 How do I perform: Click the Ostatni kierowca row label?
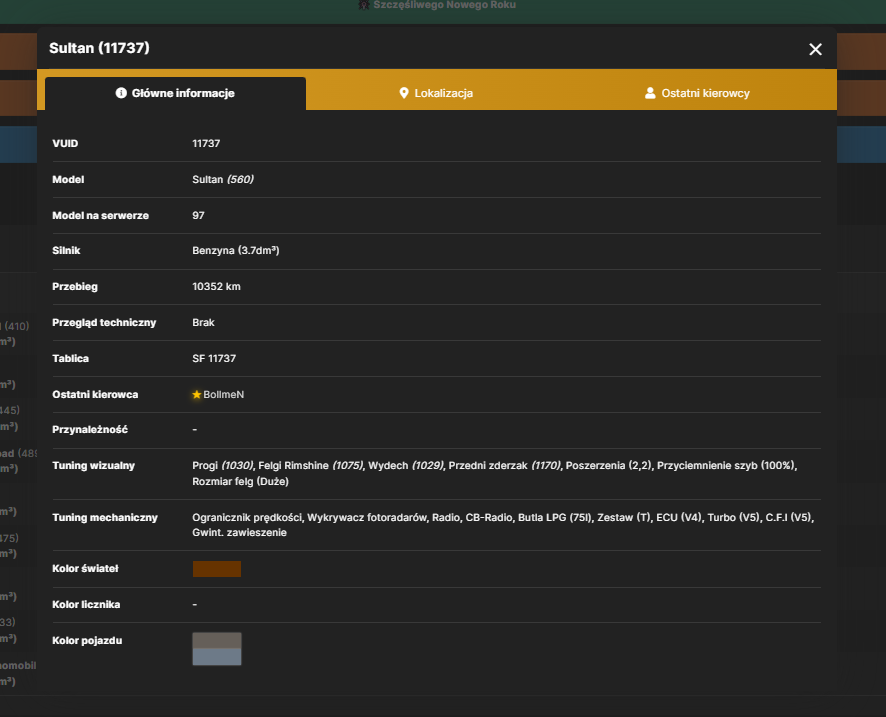pyautogui.click(x=95, y=394)
